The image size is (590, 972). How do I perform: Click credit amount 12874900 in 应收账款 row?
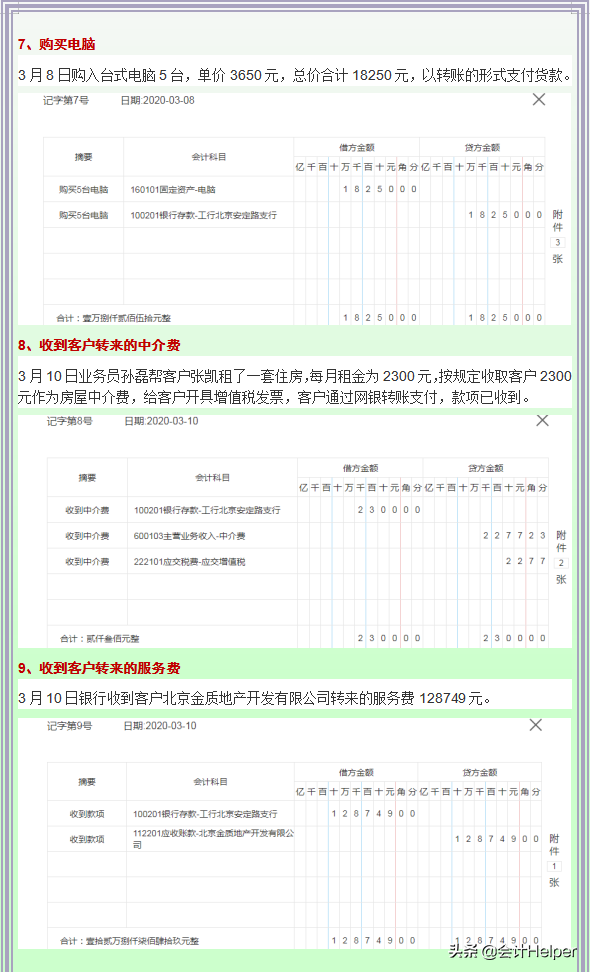pyautogui.click(x=496, y=839)
